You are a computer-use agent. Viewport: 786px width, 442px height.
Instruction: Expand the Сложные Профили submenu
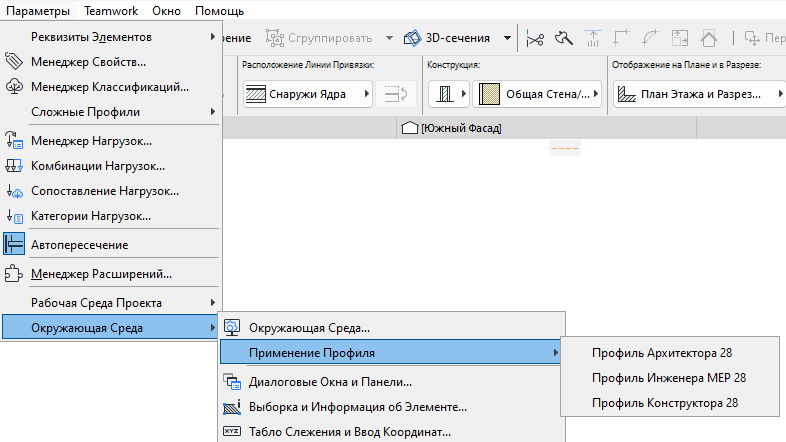(111, 112)
